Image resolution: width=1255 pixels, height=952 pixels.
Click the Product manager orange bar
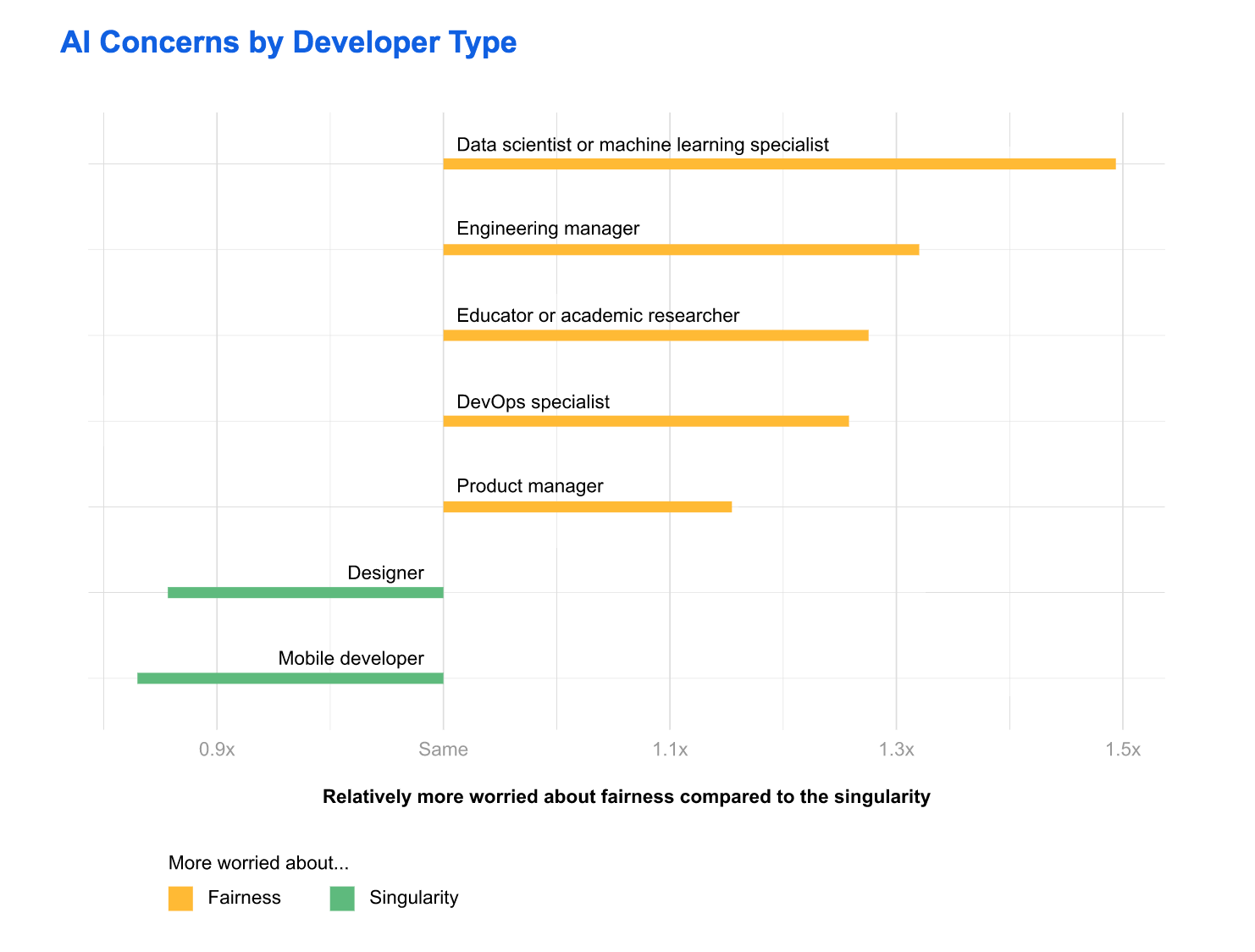coord(587,506)
